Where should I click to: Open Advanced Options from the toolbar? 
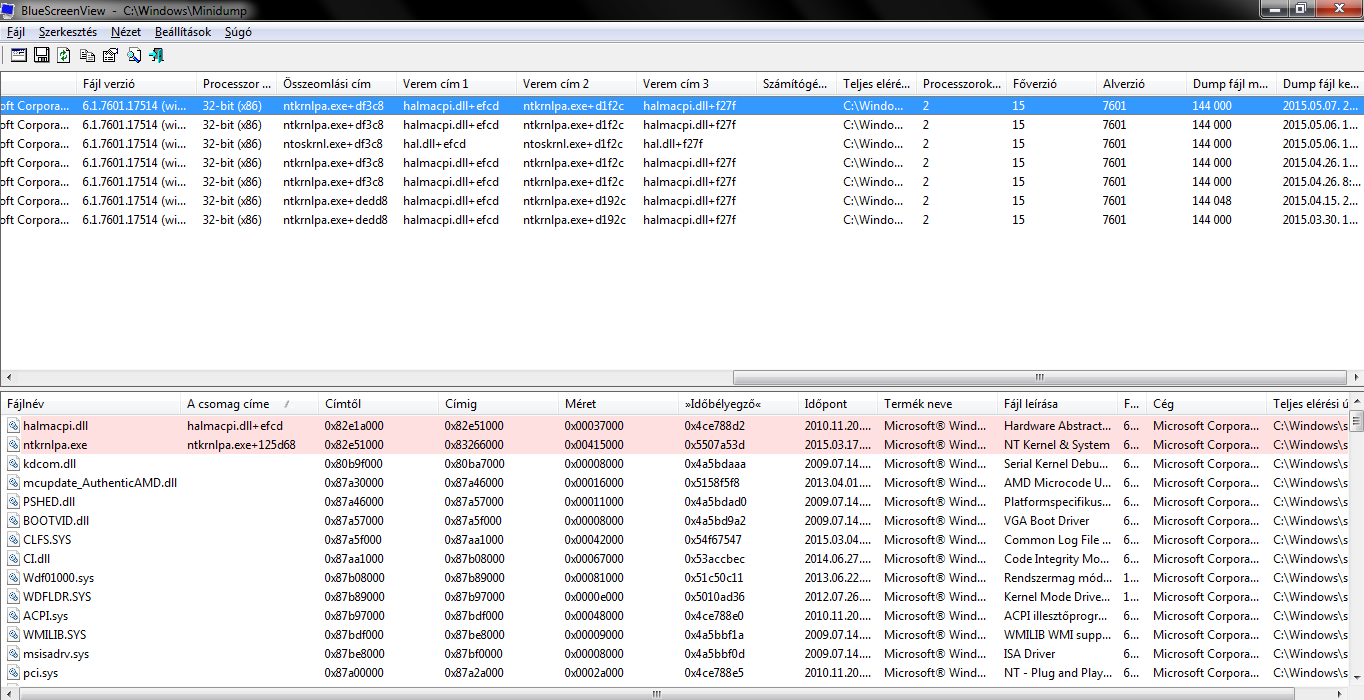pyautogui.click(x=17, y=56)
